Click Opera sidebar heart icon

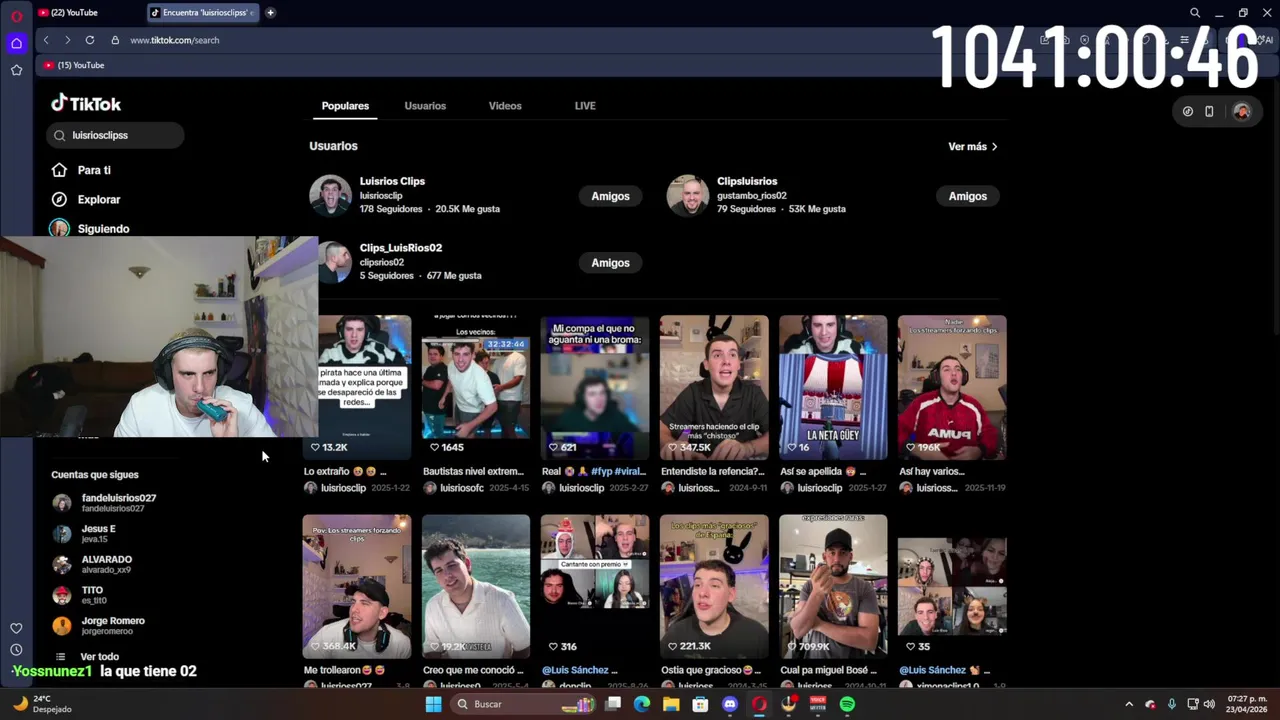(x=16, y=628)
